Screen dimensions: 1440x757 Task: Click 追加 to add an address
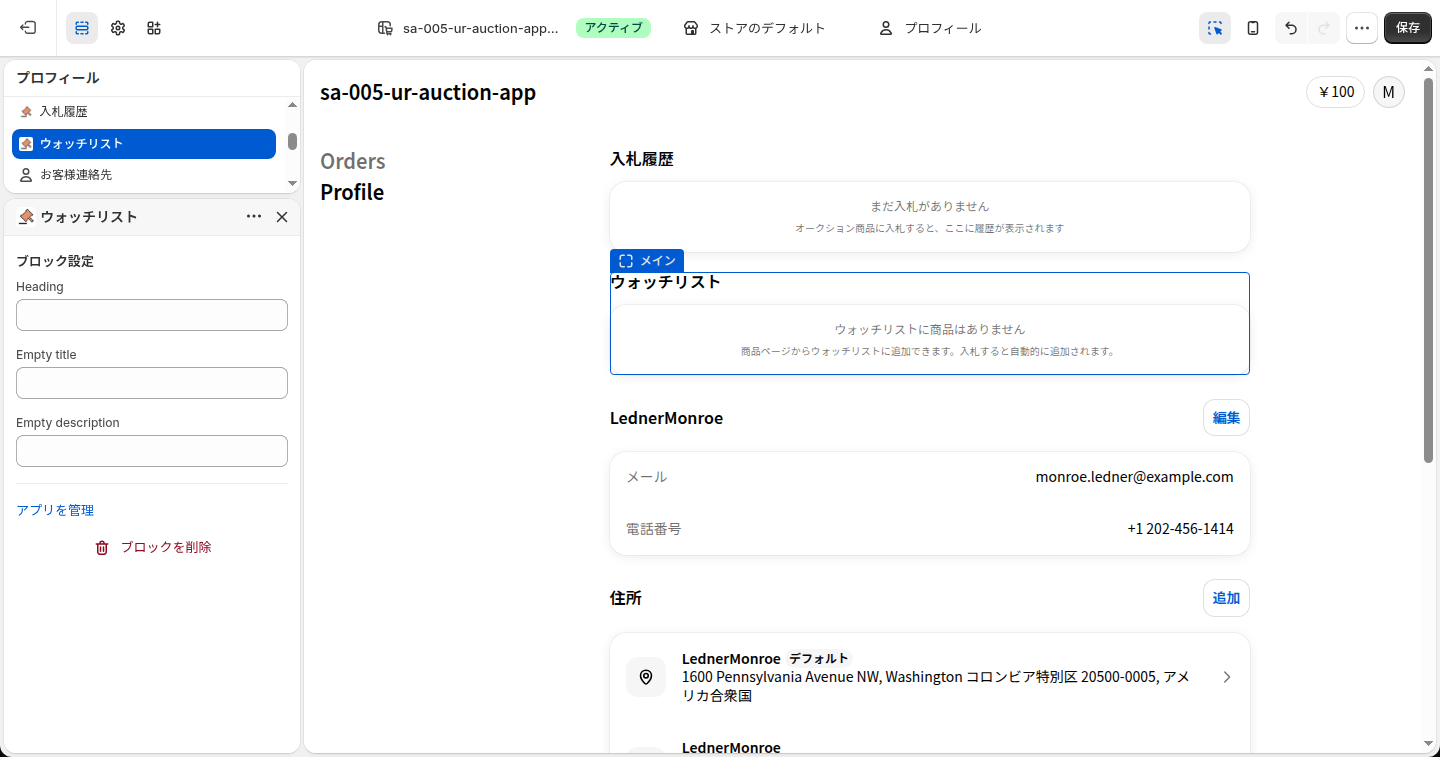click(1226, 598)
